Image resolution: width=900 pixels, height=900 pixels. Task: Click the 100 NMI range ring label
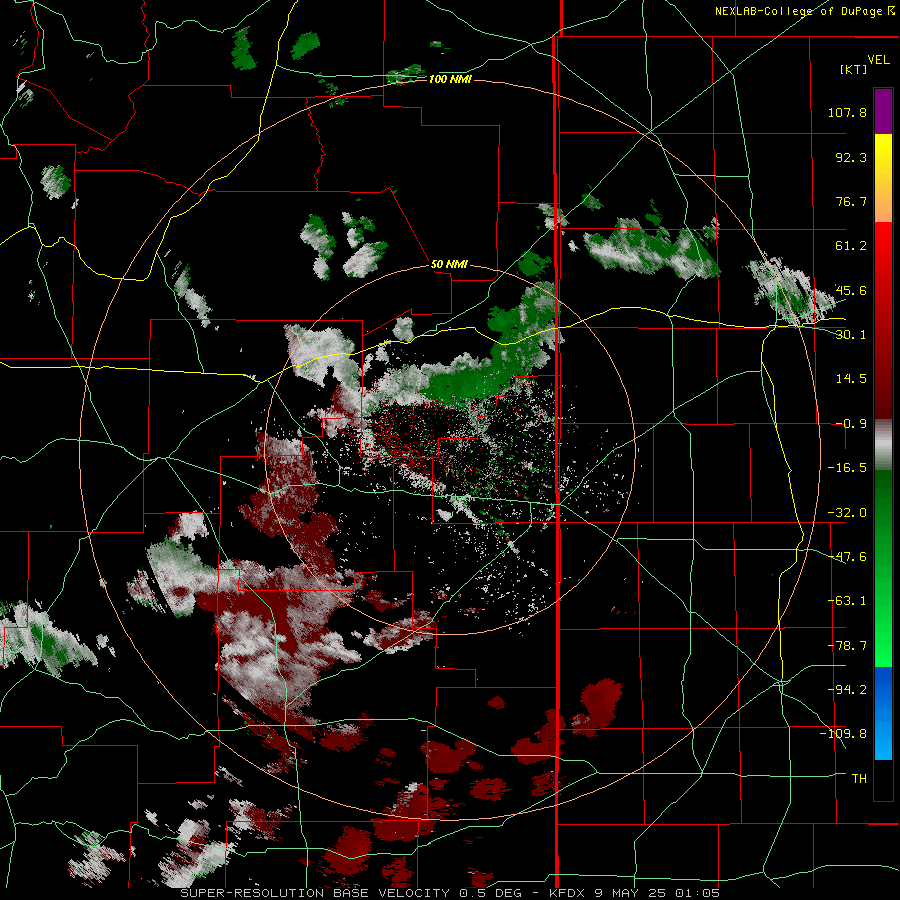pyautogui.click(x=450, y=79)
